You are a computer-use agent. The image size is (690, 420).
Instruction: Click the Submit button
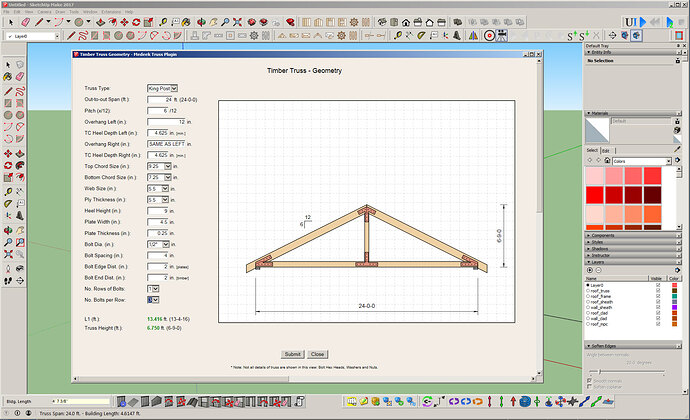pos(292,354)
